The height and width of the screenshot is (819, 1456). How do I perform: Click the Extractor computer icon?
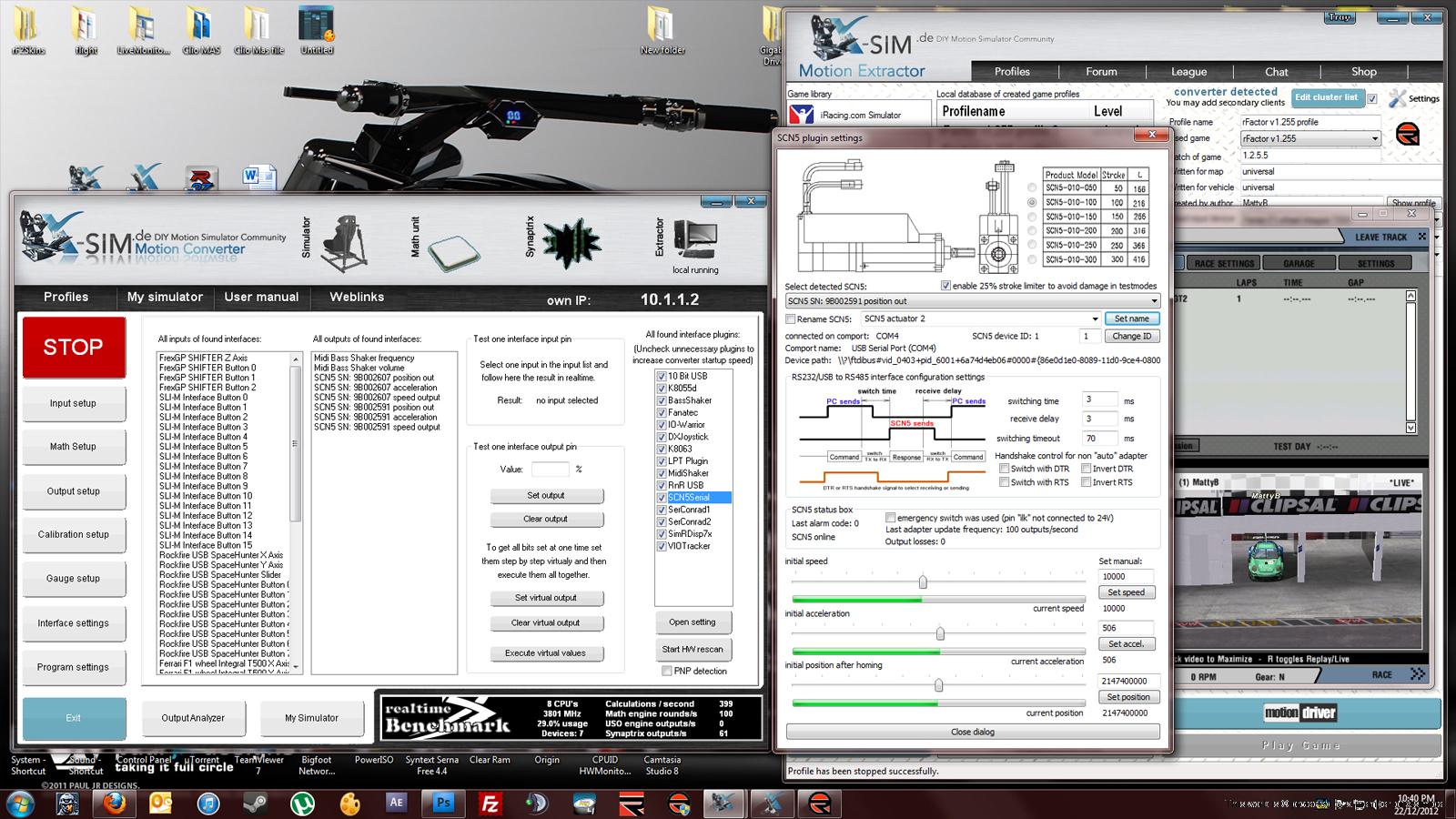point(694,238)
